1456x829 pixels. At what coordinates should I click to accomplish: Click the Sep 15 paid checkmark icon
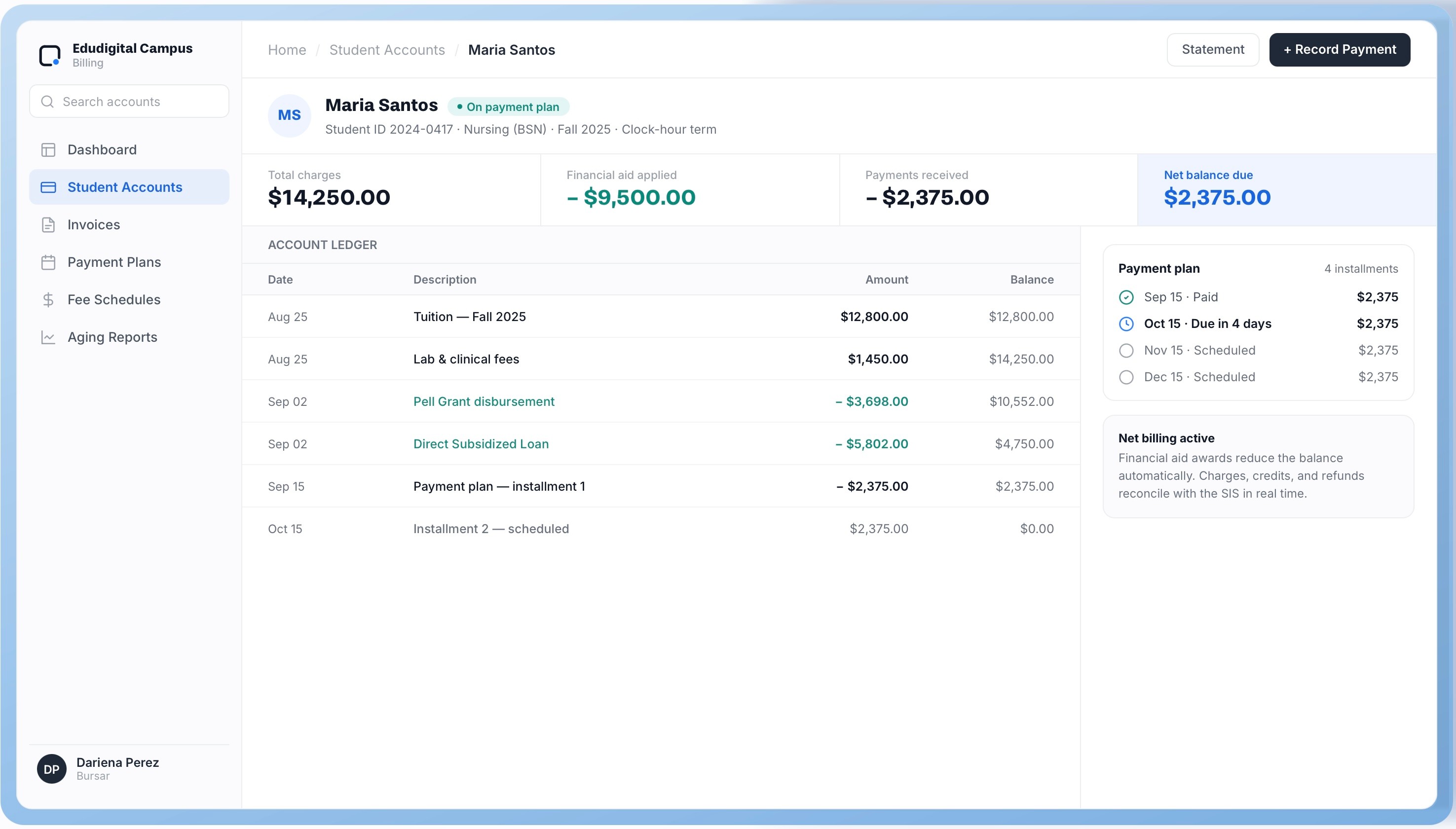(x=1126, y=297)
